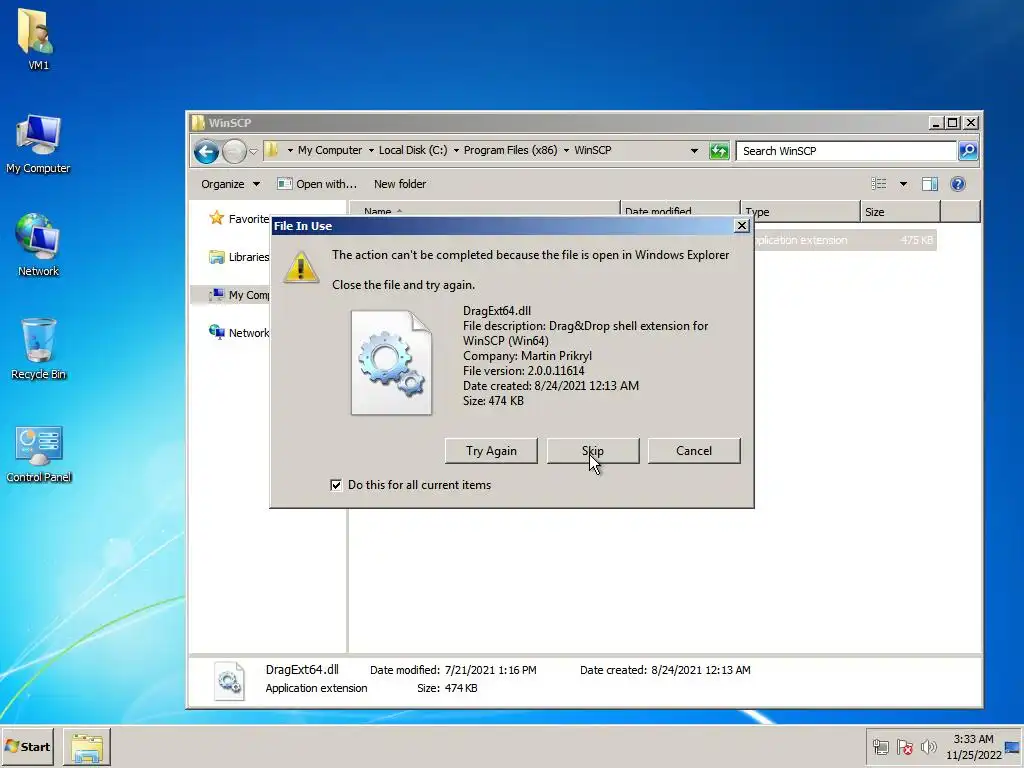Uncheck Do this for all current items
Screen dimensions: 1024x768
[336, 485]
